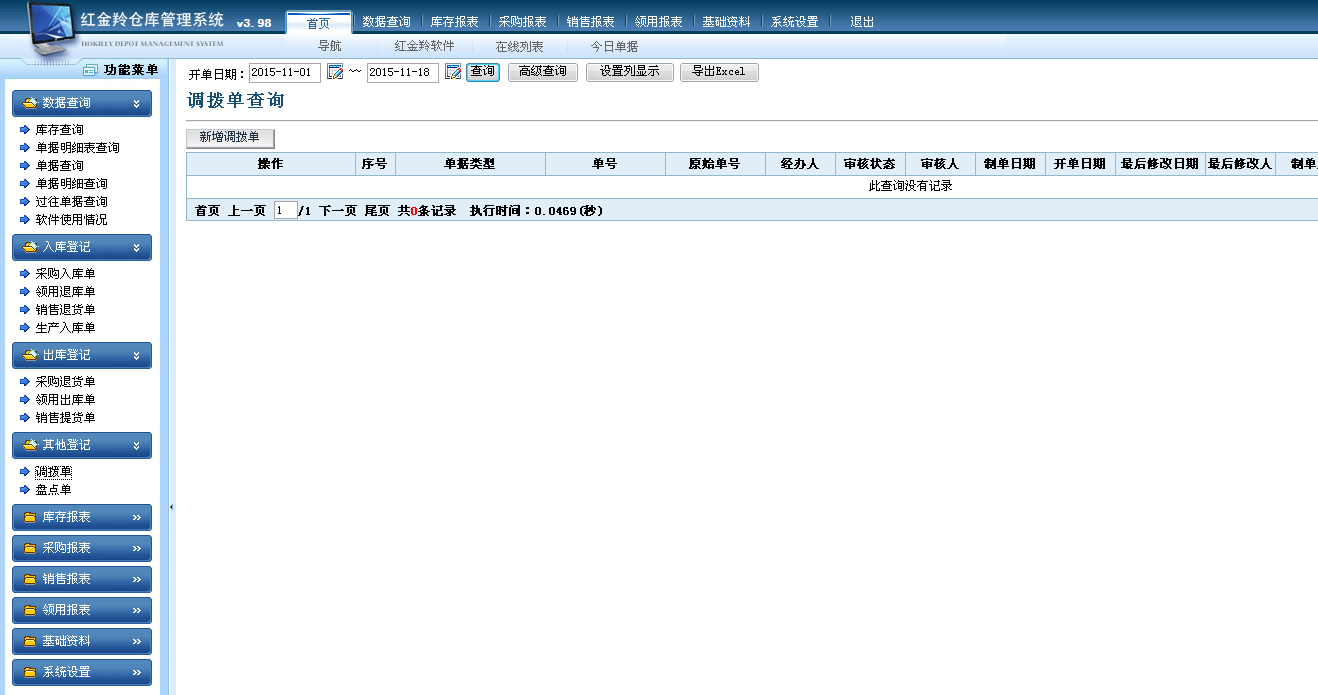The height and width of the screenshot is (695, 1318).
Task: Expand the 采购报表 sidebar section
Action: tap(136, 549)
